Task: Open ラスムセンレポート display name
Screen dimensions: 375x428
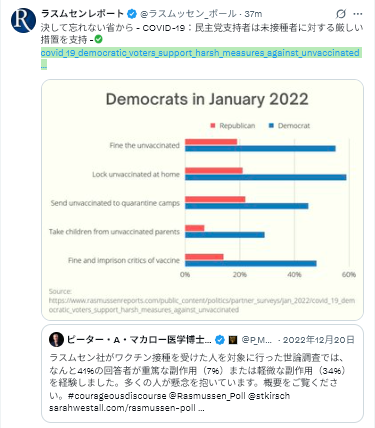Action: [82, 14]
